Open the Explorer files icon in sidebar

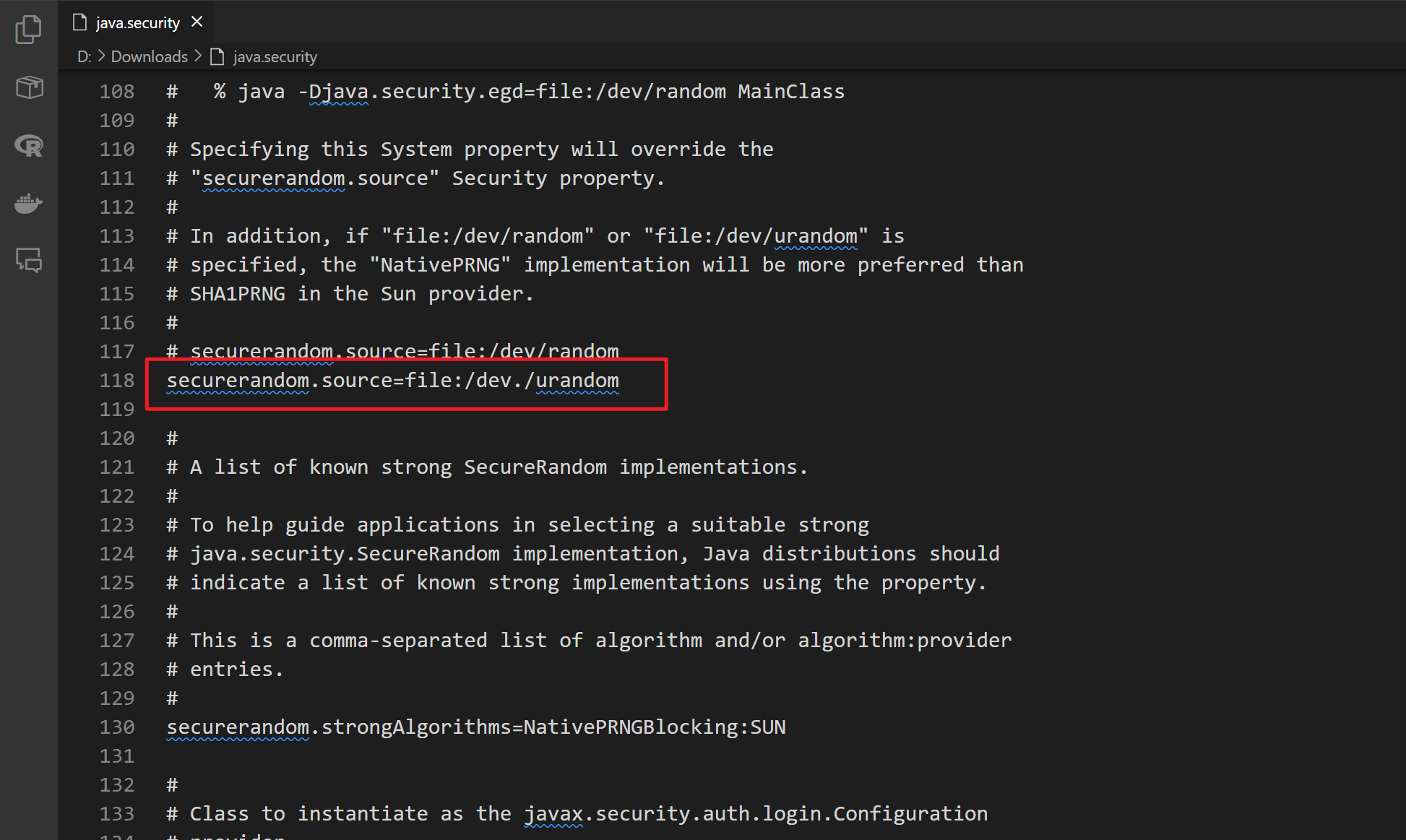tap(29, 30)
